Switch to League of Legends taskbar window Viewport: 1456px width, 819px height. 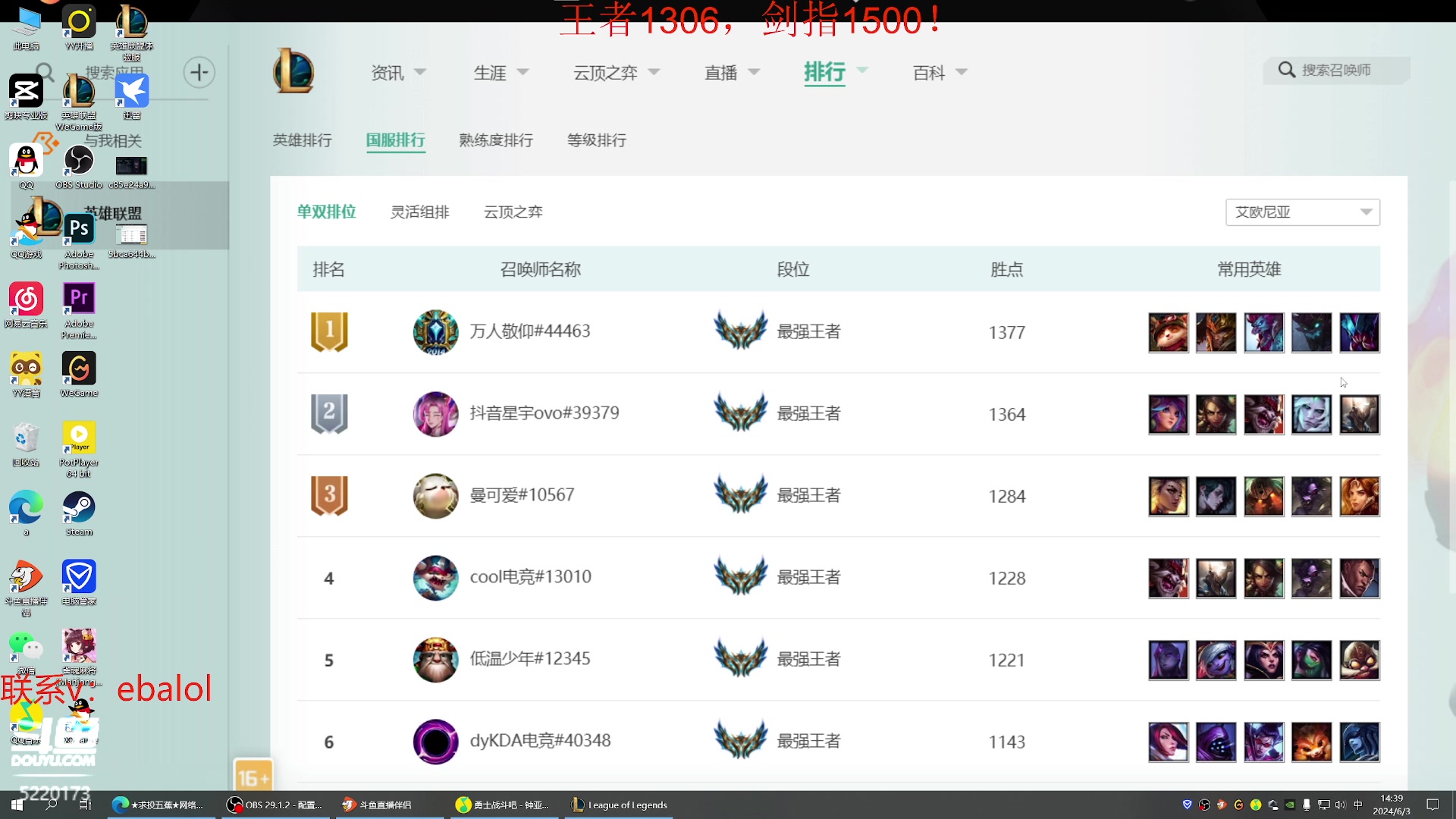click(620, 805)
